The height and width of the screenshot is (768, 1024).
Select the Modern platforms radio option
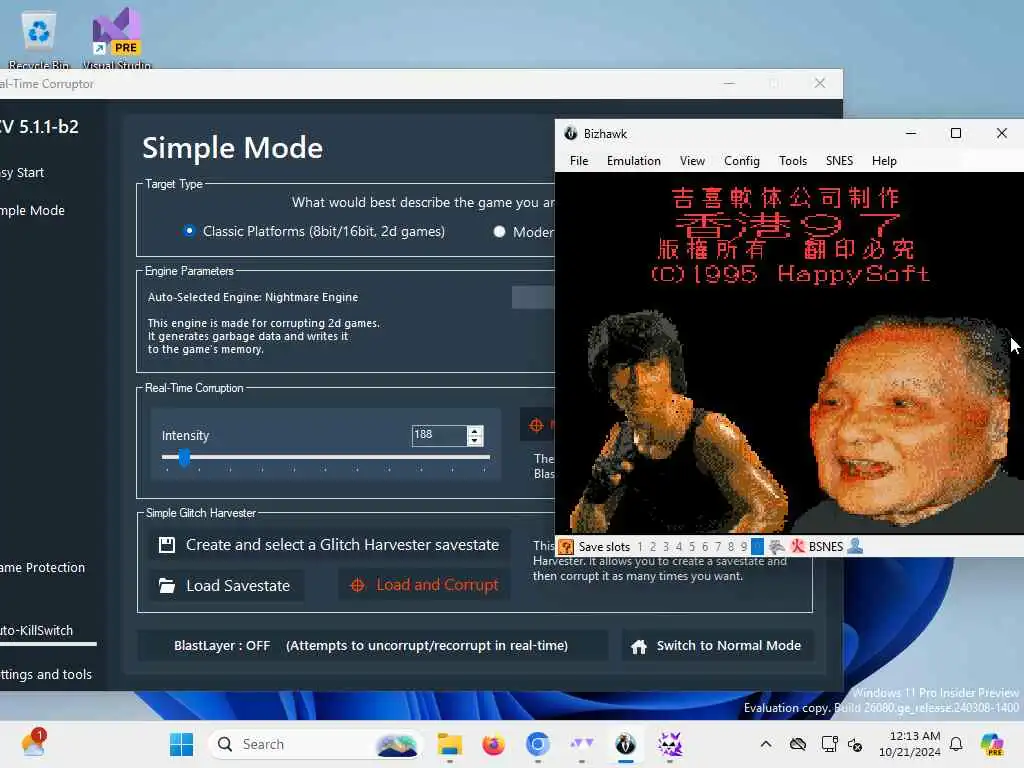[x=500, y=232]
